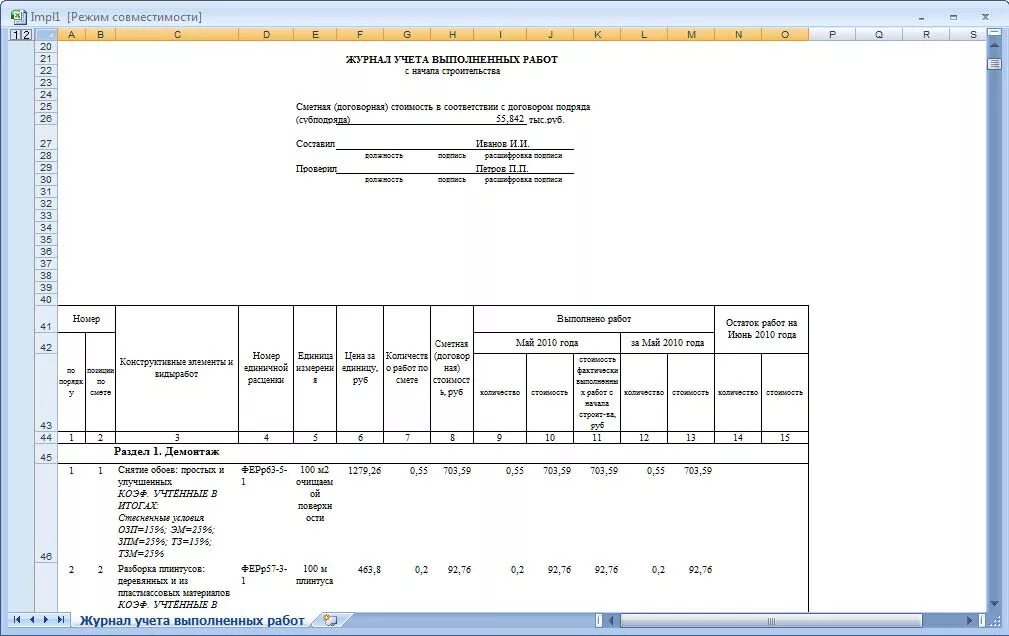The image size is (1009, 636).
Task: Click the vertical scrollbar thumb
Action: point(994,63)
